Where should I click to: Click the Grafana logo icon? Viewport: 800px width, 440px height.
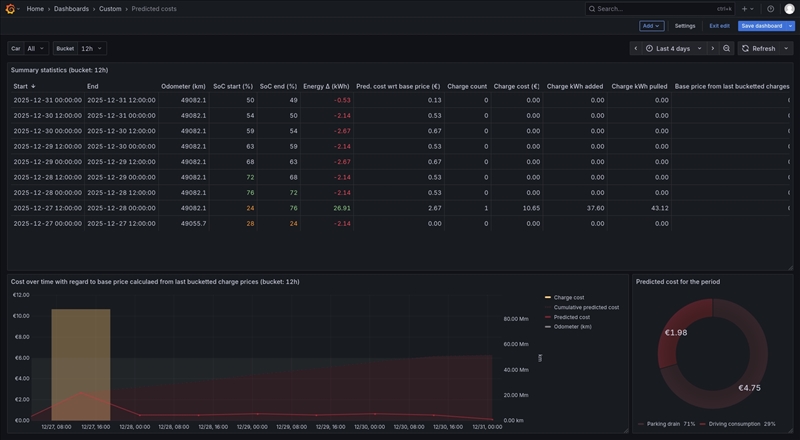pos(12,8)
